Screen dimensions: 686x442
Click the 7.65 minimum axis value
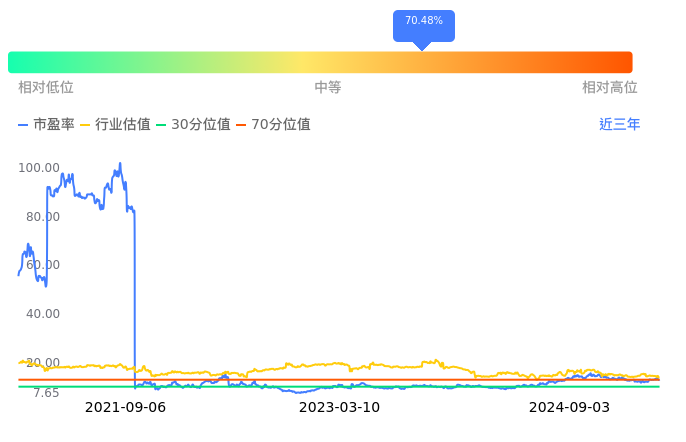tap(46, 393)
